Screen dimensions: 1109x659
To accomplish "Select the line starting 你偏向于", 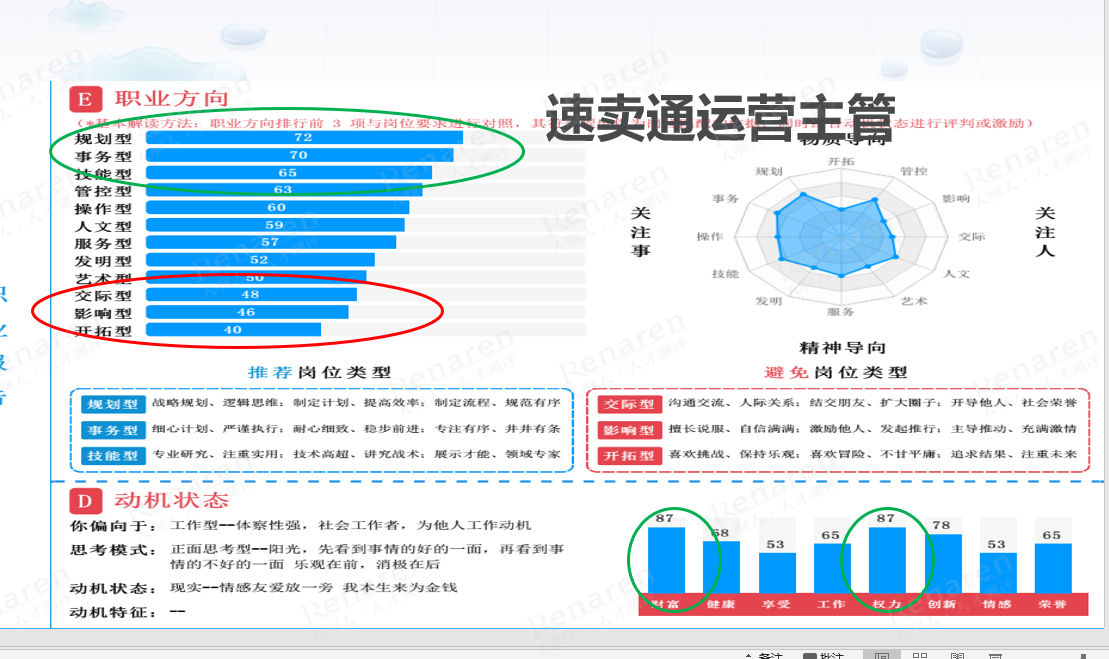I will coord(301,525).
